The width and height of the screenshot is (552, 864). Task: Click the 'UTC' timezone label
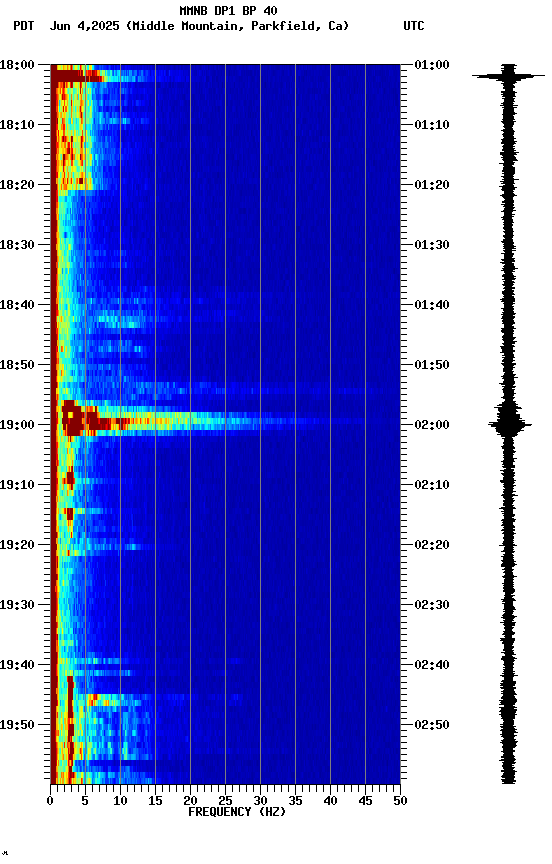point(414,26)
